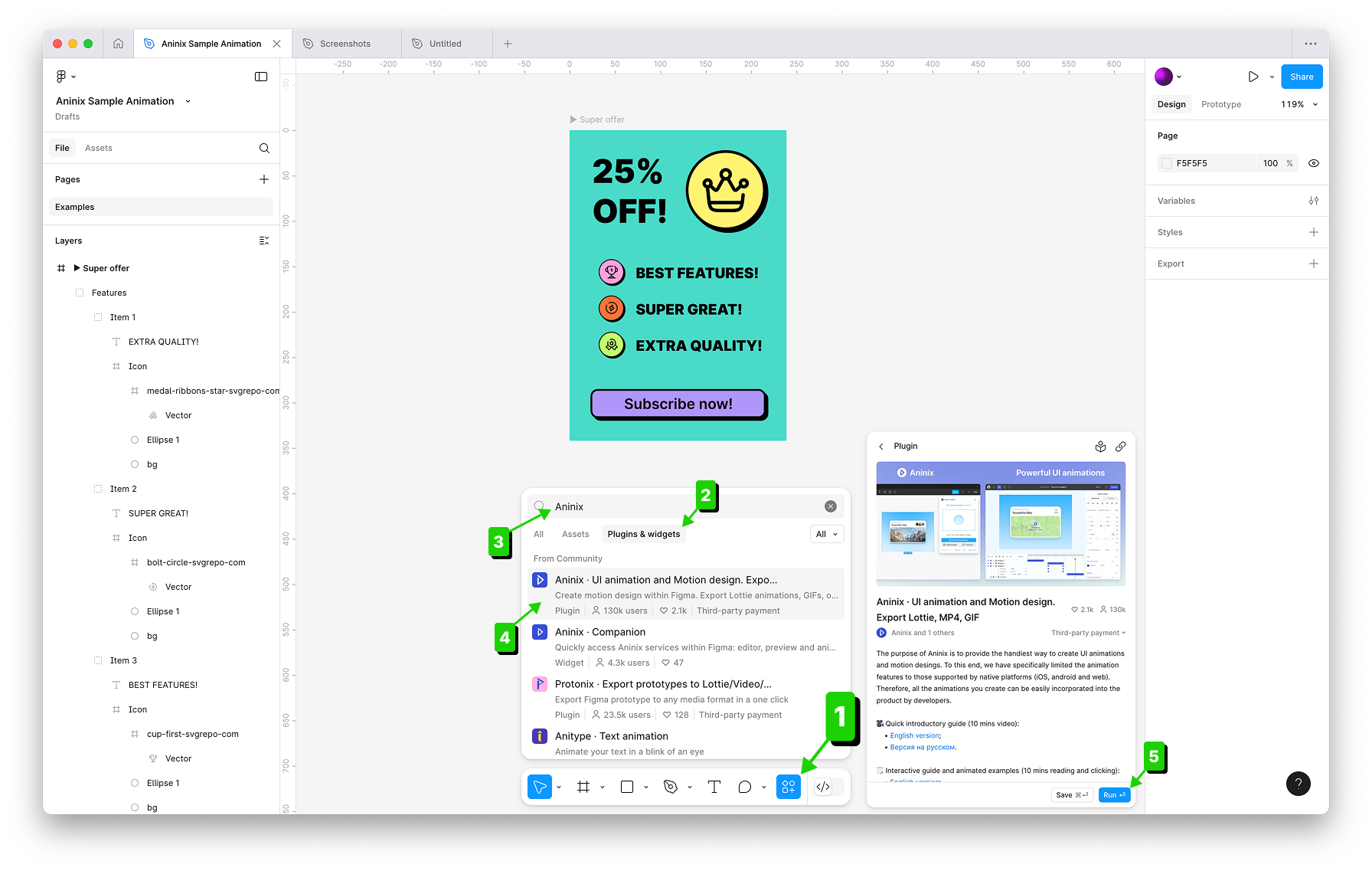Viewport: 1372px width, 871px height.
Task: Go back from Plugin detail panel
Action: [881, 446]
